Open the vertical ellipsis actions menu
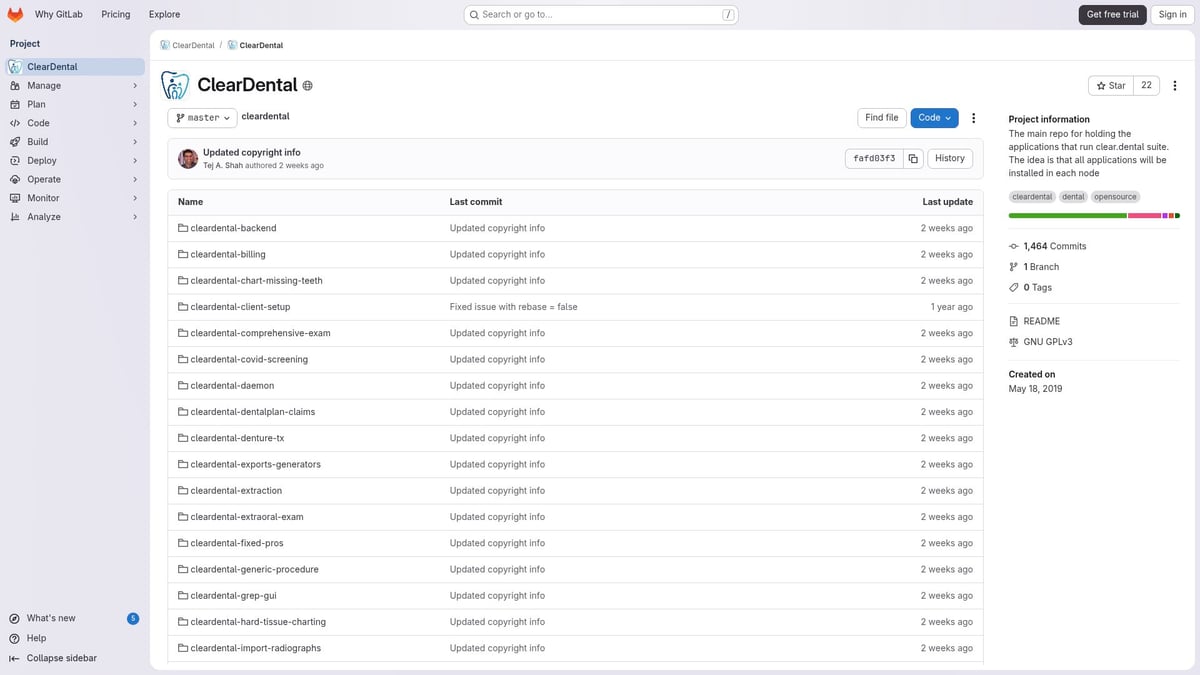This screenshot has height=675, width=1200. [x=973, y=118]
